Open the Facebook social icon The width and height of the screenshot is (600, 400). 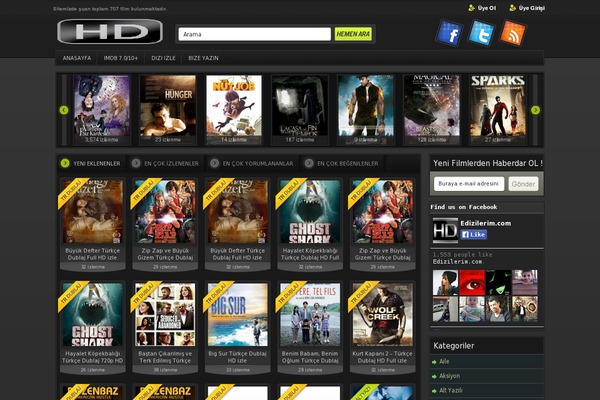[x=449, y=33]
